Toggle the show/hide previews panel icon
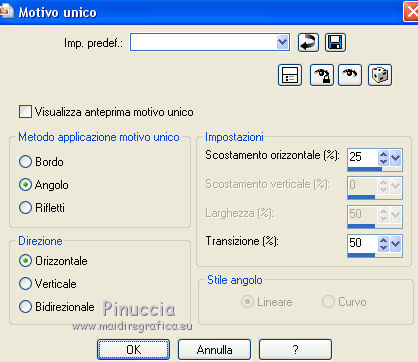The width and height of the screenshot is (418, 362). 290,75
